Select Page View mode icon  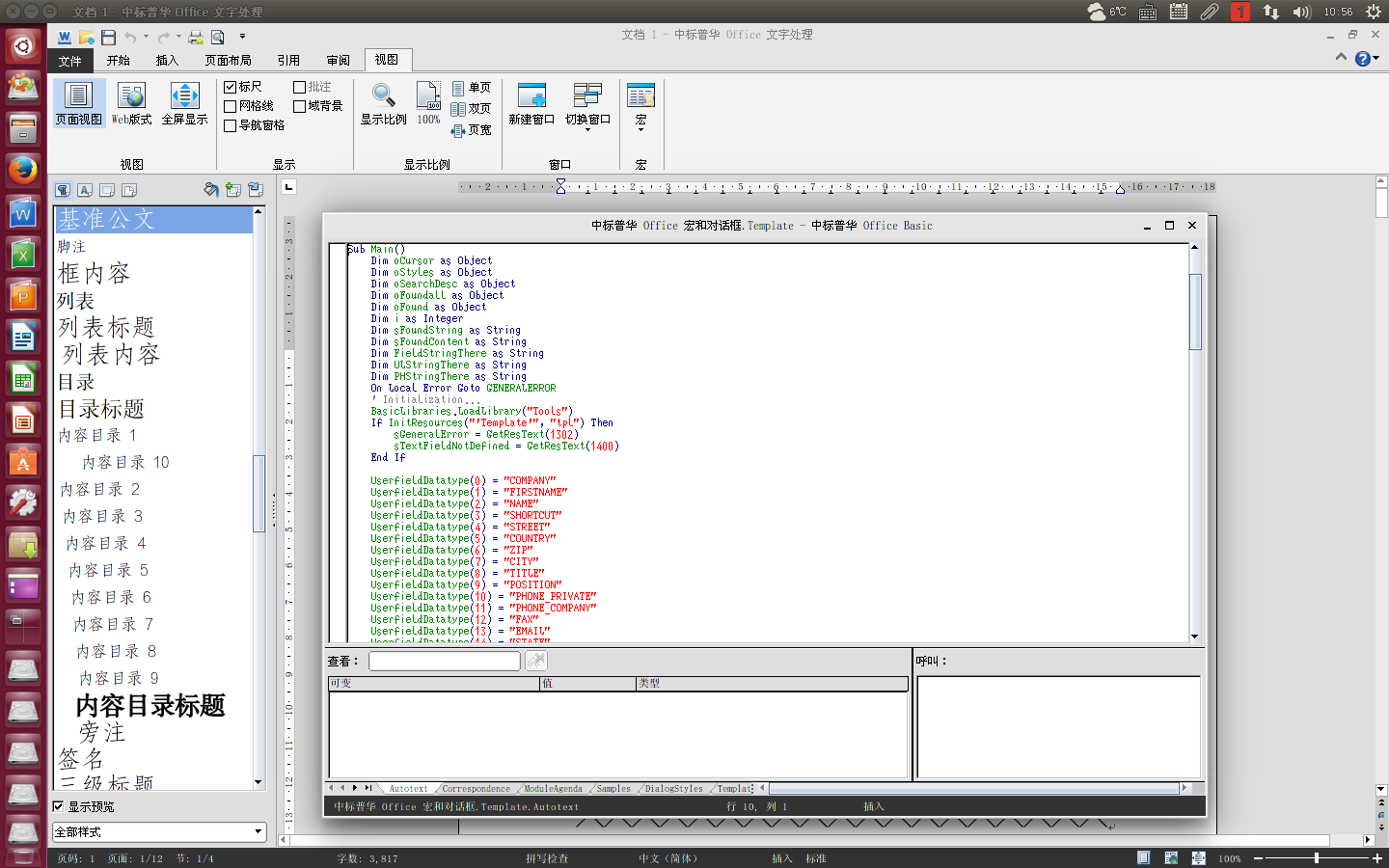pos(78,96)
